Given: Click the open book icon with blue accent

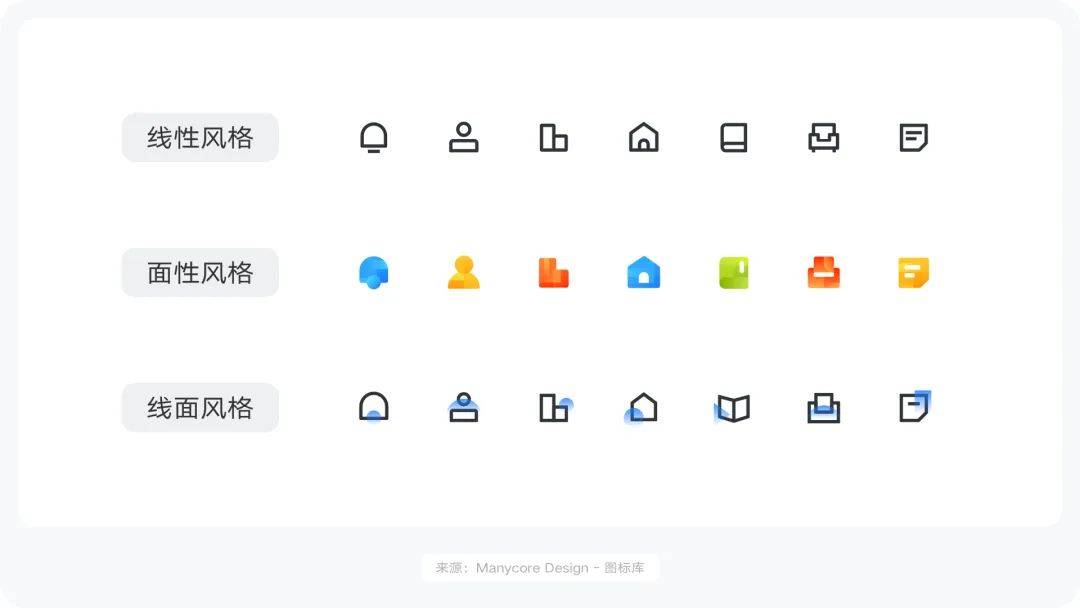Looking at the screenshot, I should pyautogui.click(x=732, y=408).
